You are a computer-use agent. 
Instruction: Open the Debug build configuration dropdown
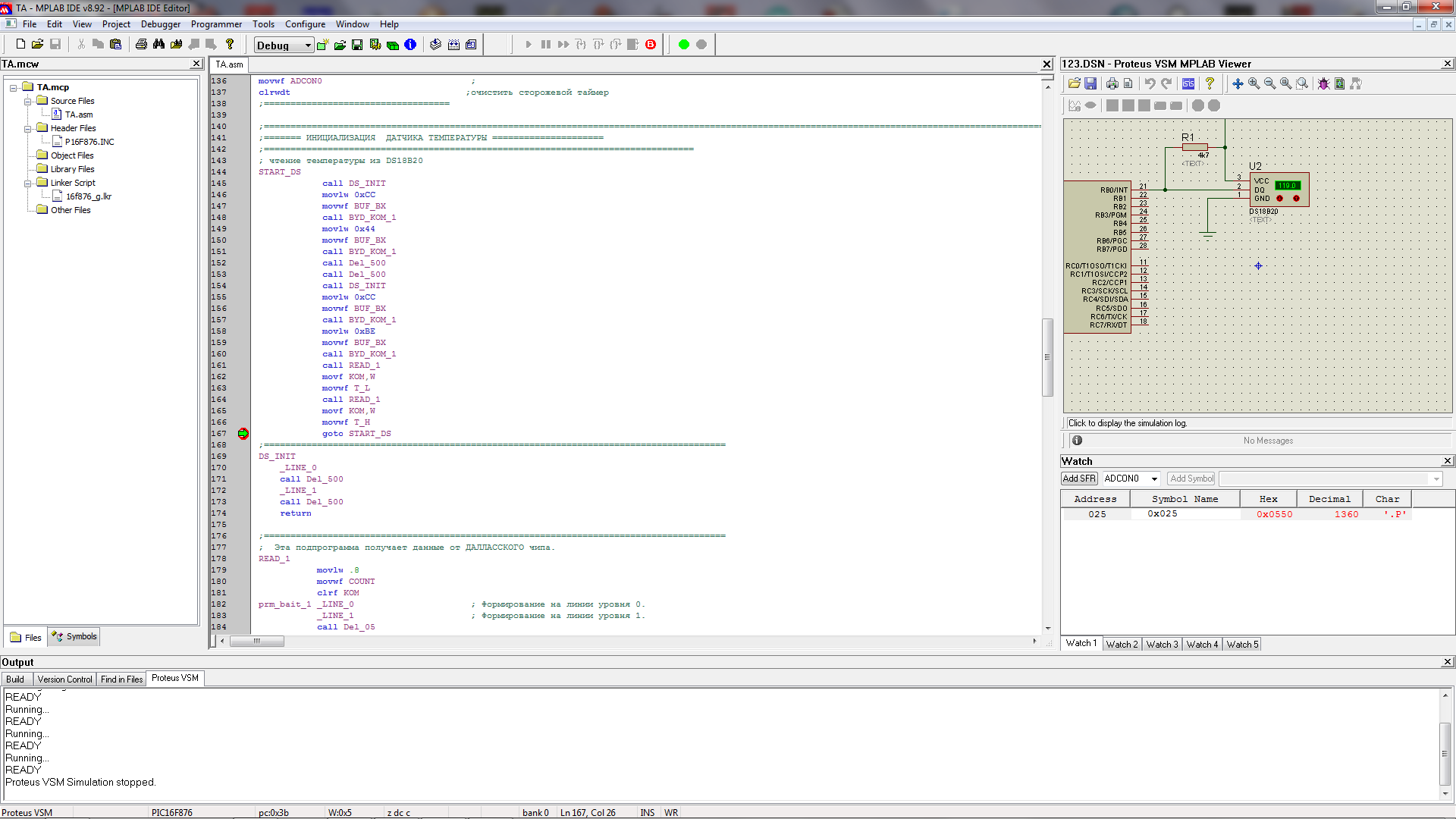click(307, 45)
